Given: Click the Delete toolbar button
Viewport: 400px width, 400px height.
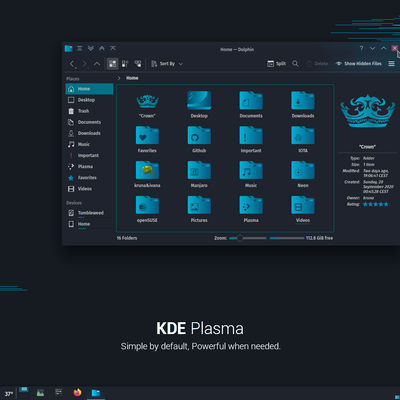Looking at the screenshot, I should [317, 64].
